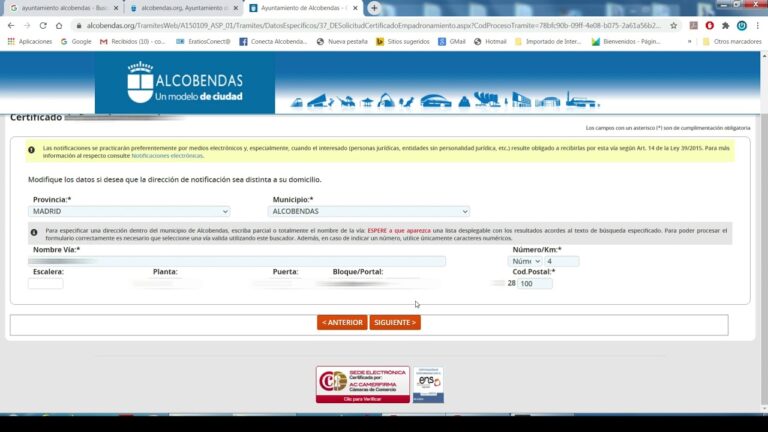Follow the 'Notificaciones electrónicas' link
768x432 pixels.
(167, 156)
